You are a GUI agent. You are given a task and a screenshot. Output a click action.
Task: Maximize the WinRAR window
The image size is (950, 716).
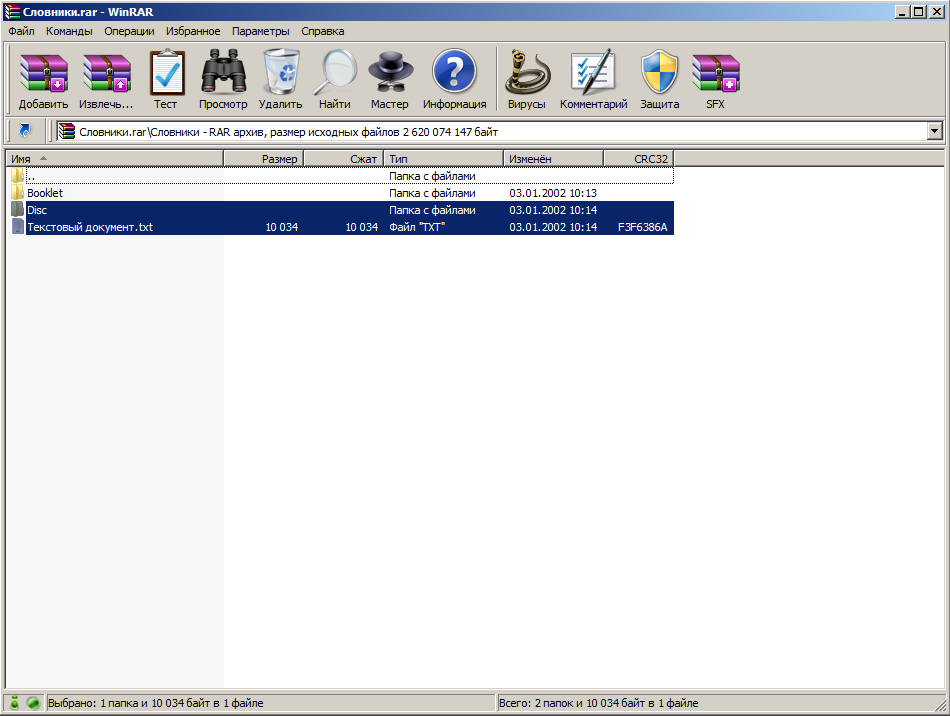click(919, 12)
